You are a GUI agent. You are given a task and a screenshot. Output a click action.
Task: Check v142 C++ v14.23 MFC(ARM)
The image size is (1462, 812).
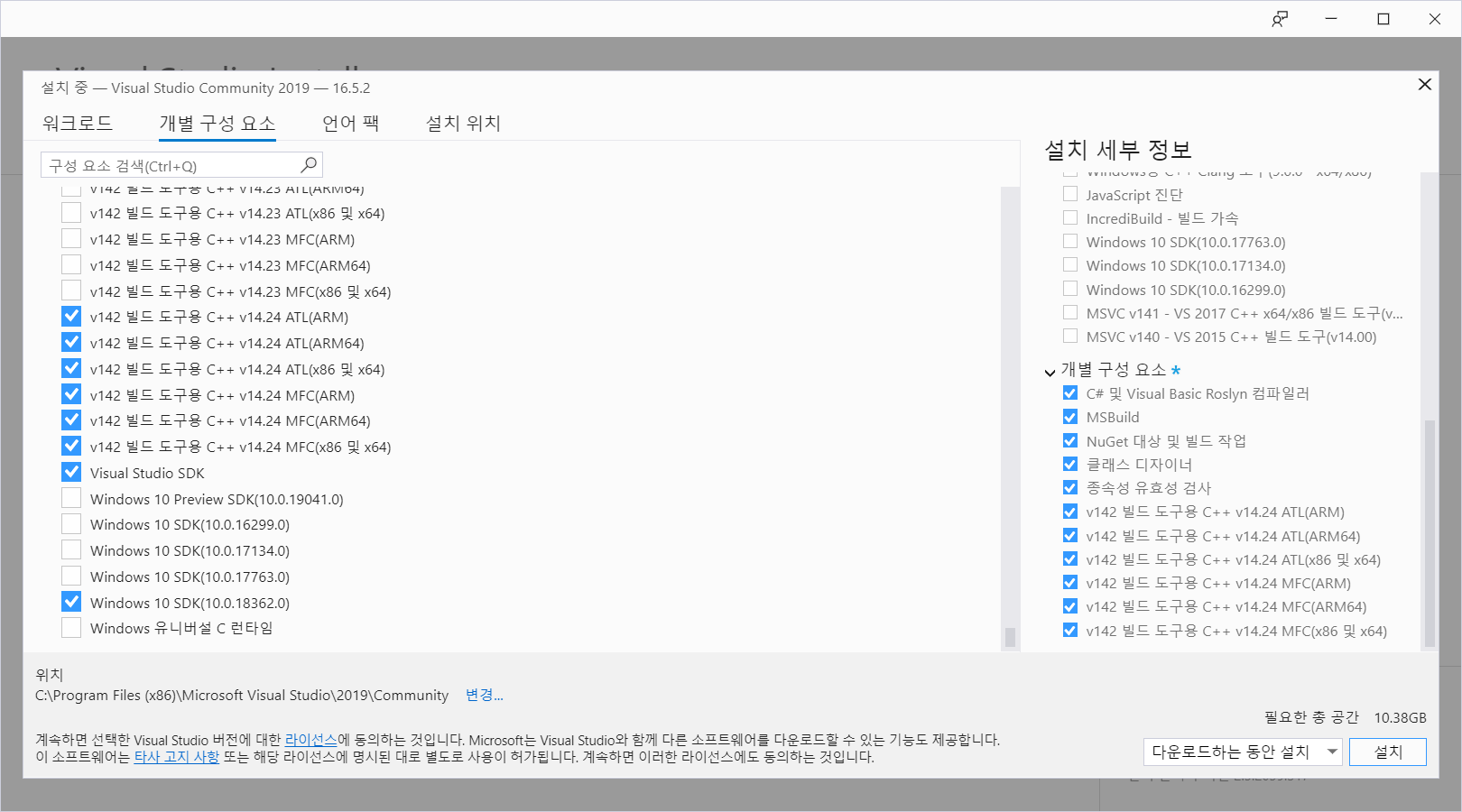pyautogui.click(x=71, y=239)
